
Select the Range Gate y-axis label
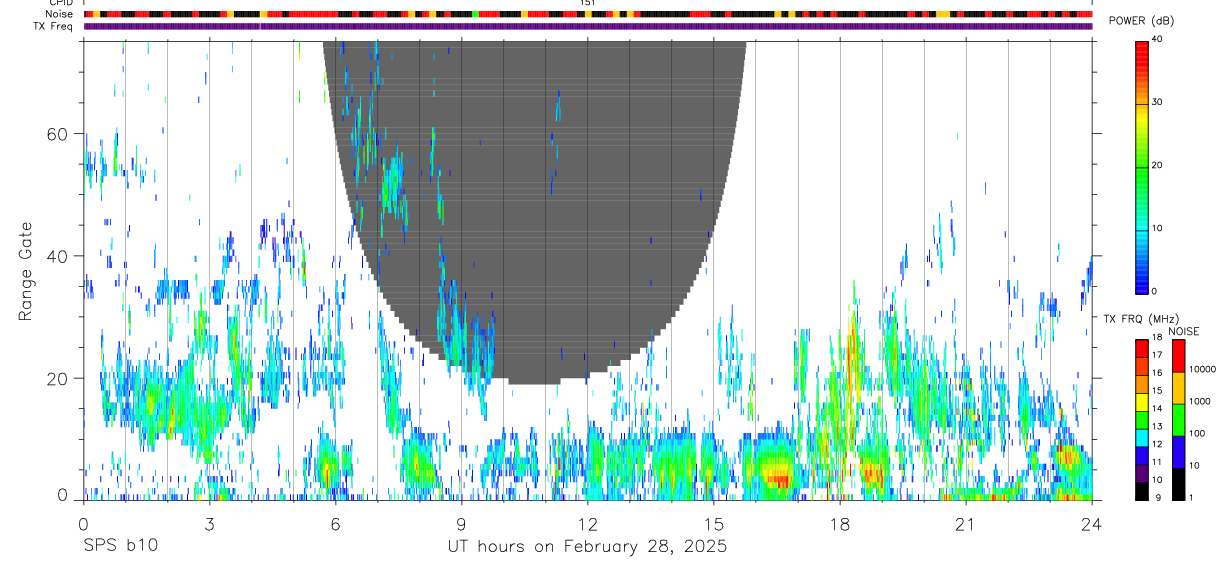click(x=27, y=270)
